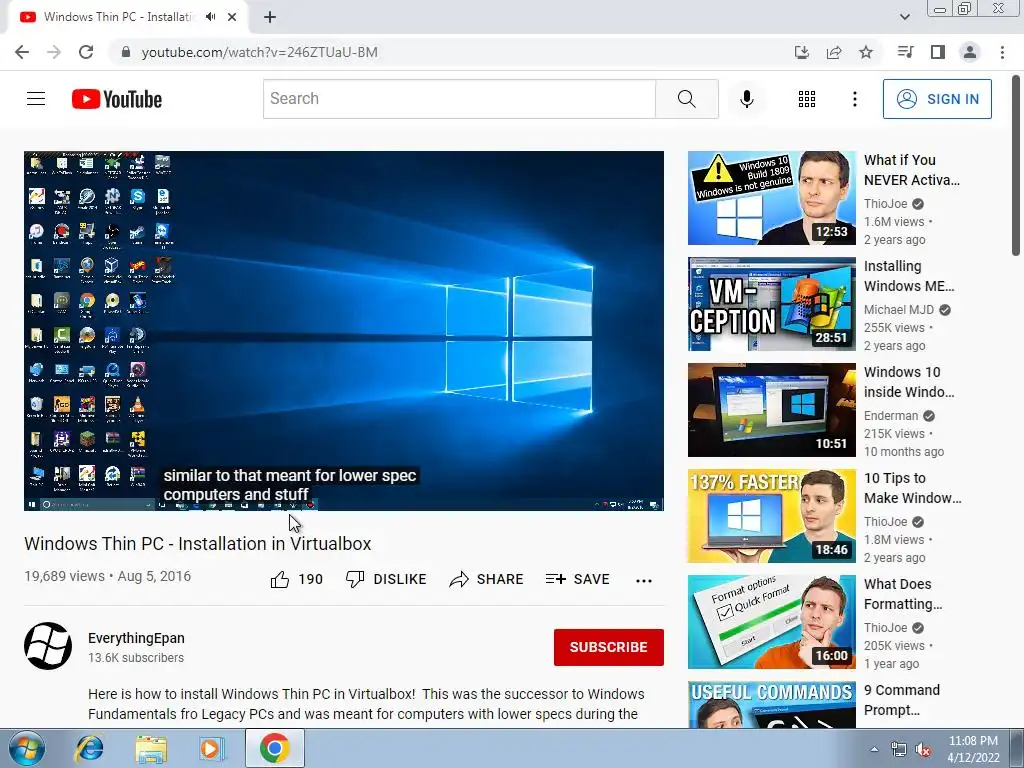Click the video title text
1024x768 pixels.
pyautogui.click(x=198, y=544)
